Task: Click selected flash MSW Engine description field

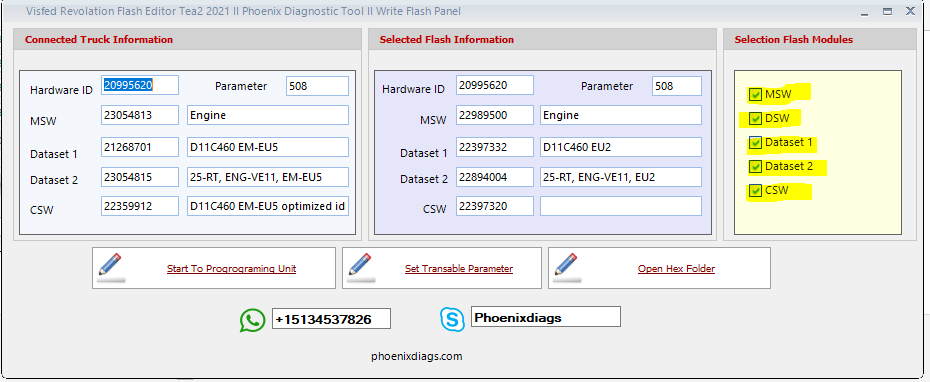Action: click(621, 115)
